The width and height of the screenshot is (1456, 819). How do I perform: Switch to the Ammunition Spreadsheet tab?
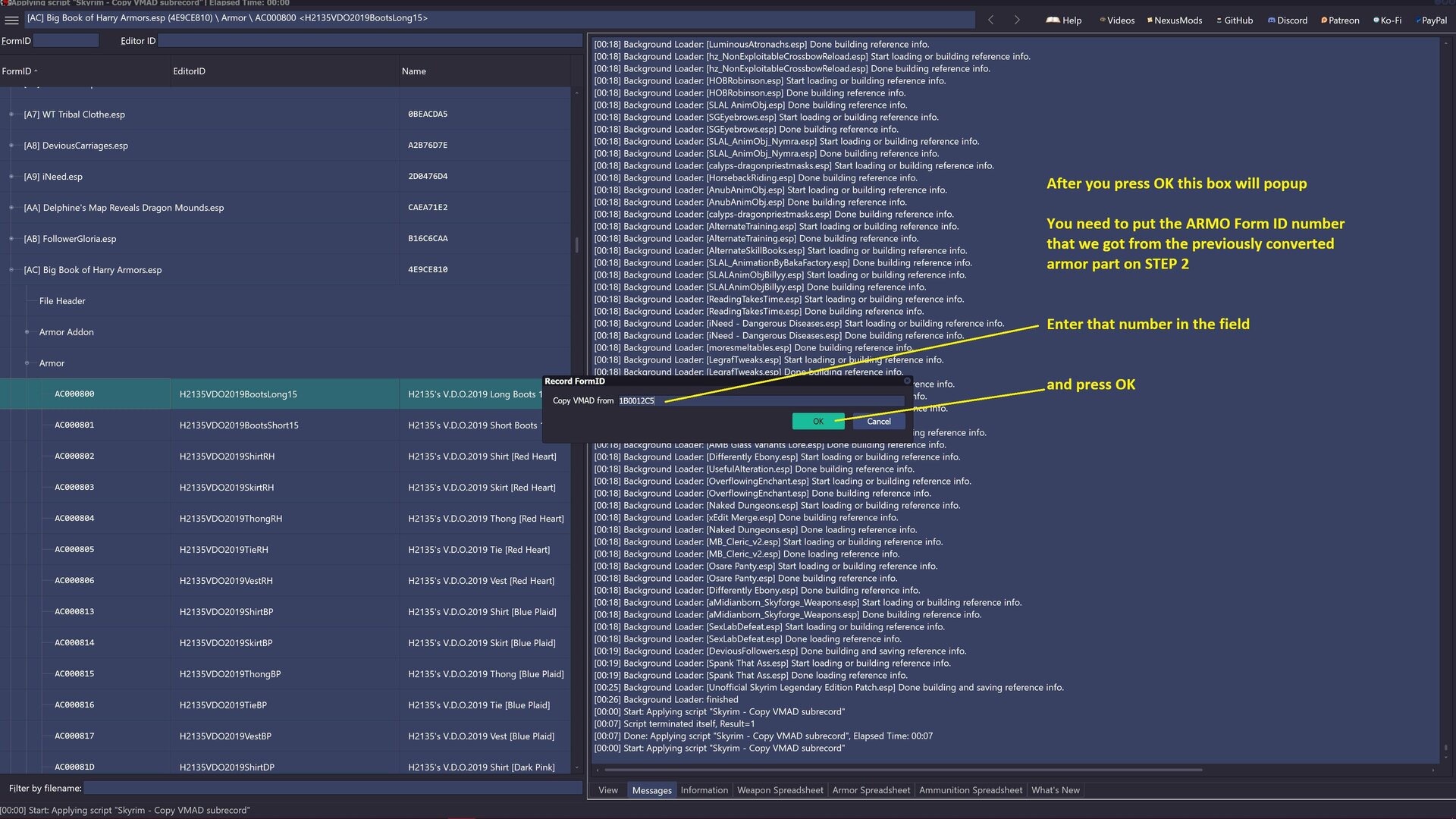click(x=970, y=790)
